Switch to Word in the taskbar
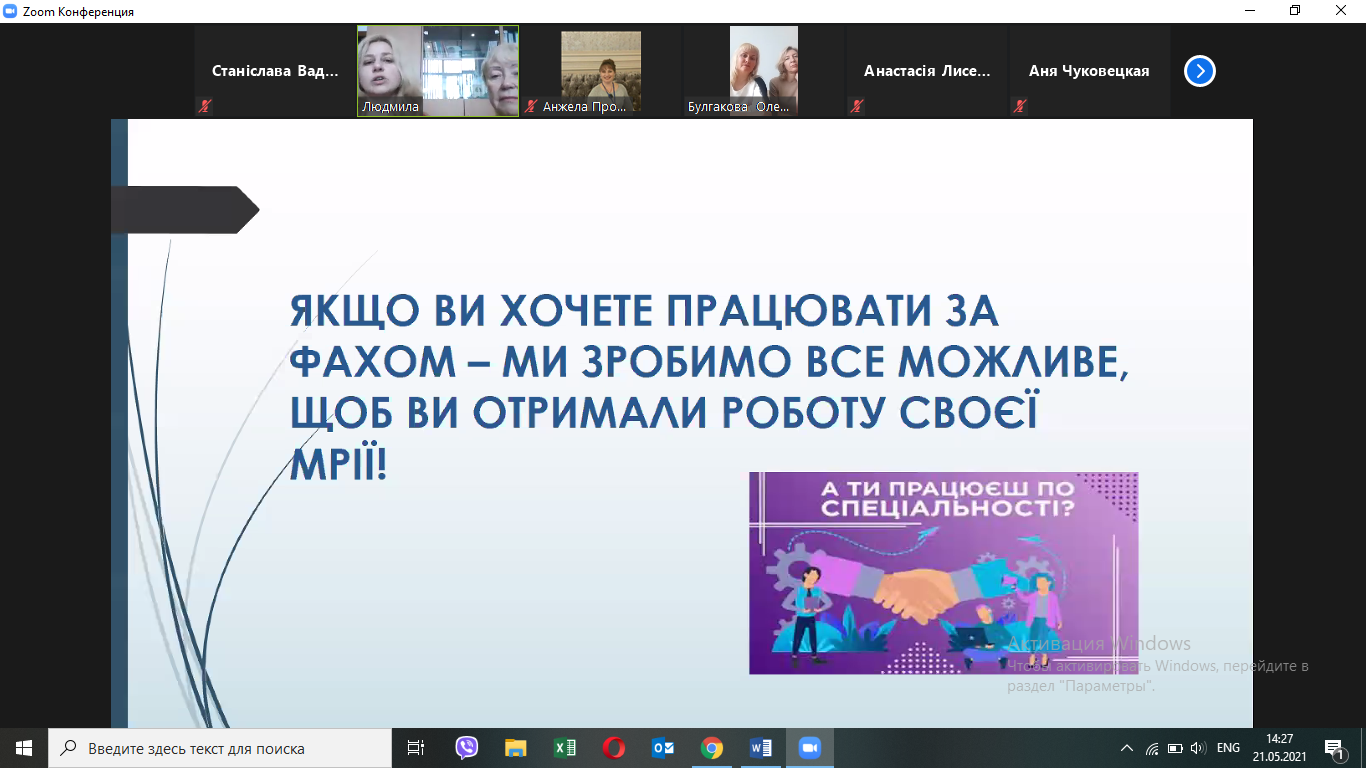1366x768 pixels. 761,748
